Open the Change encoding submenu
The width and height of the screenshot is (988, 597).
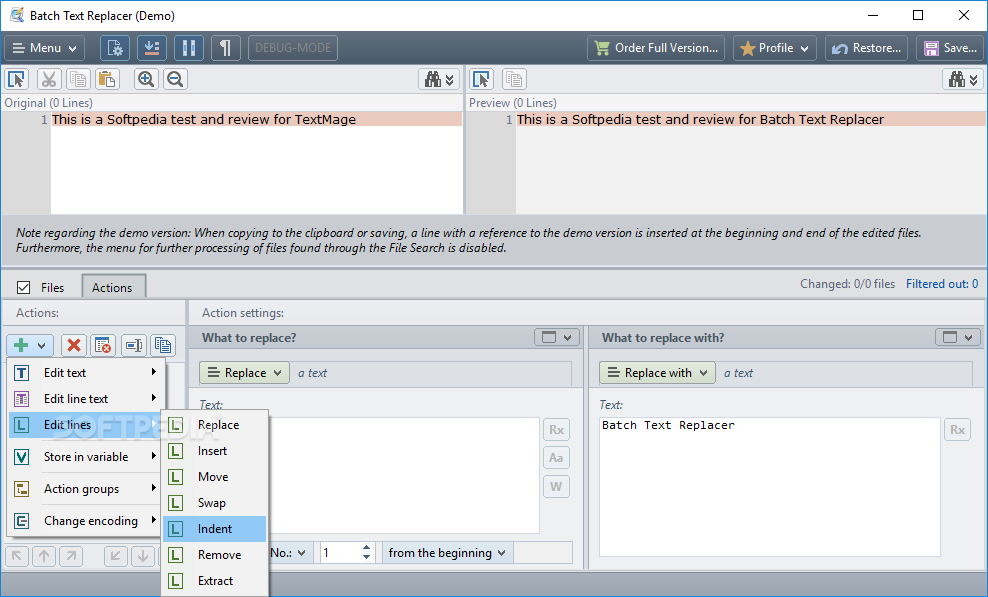(x=86, y=521)
